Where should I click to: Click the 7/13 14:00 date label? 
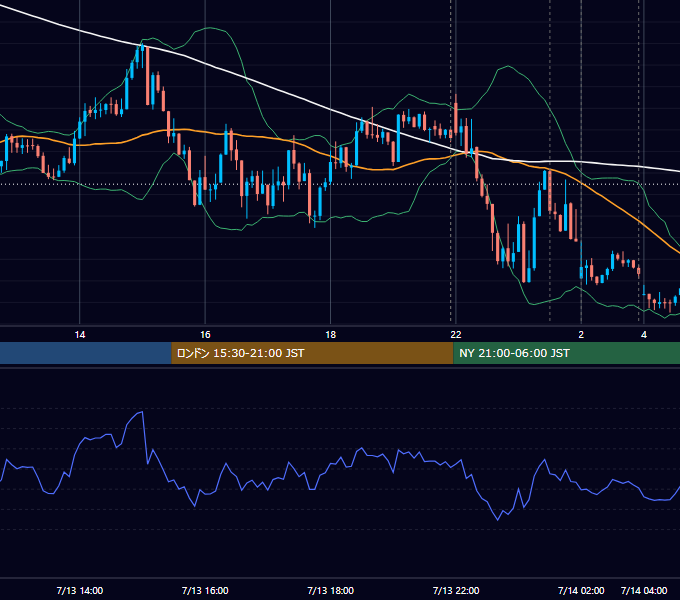80,590
